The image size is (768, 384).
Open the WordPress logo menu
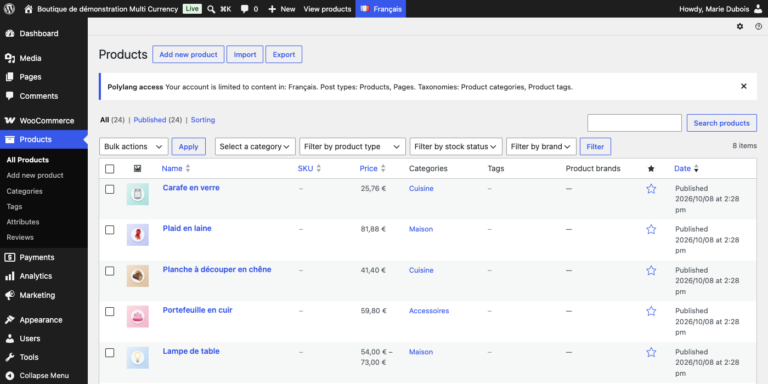click(x=9, y=9)
